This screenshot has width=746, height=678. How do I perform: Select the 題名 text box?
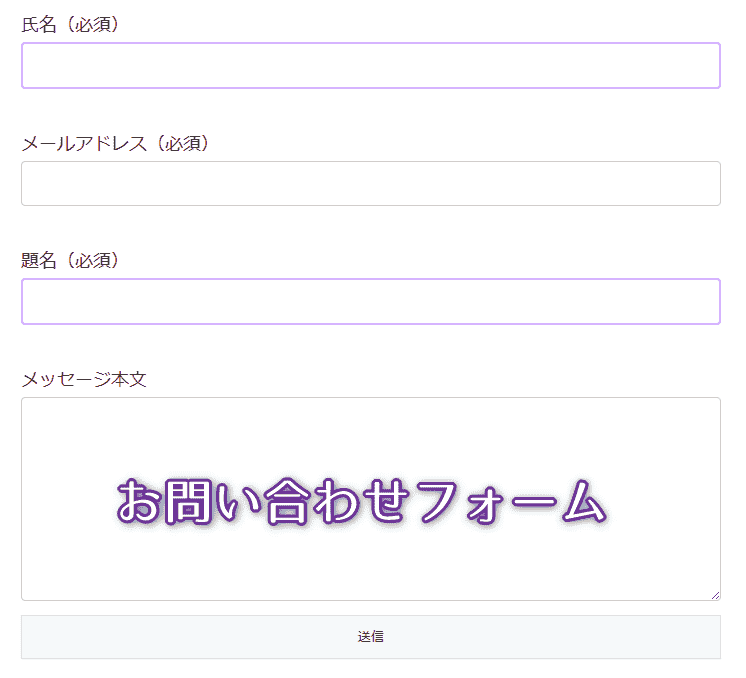click(x=370, y=302)
